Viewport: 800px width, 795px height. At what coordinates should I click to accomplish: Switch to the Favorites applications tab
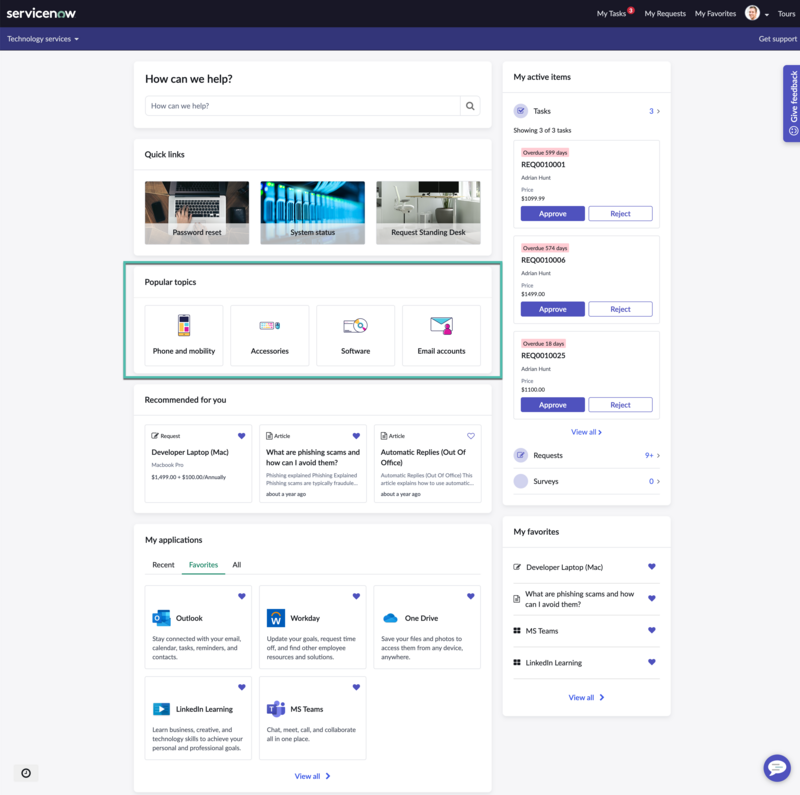[x=203, y=565]
